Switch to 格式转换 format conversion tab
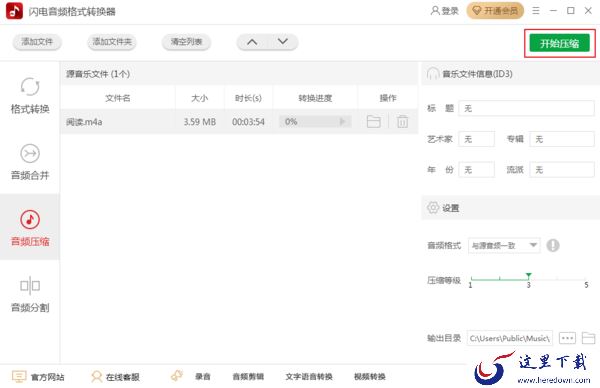 click(x=30, y=95)
